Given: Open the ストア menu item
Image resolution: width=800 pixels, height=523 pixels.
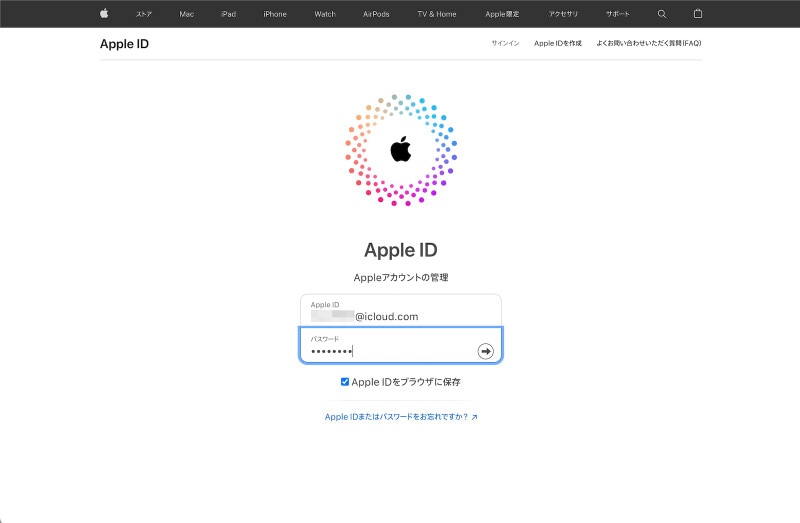Looking at the screenshot, I should [x=144, y=14].
